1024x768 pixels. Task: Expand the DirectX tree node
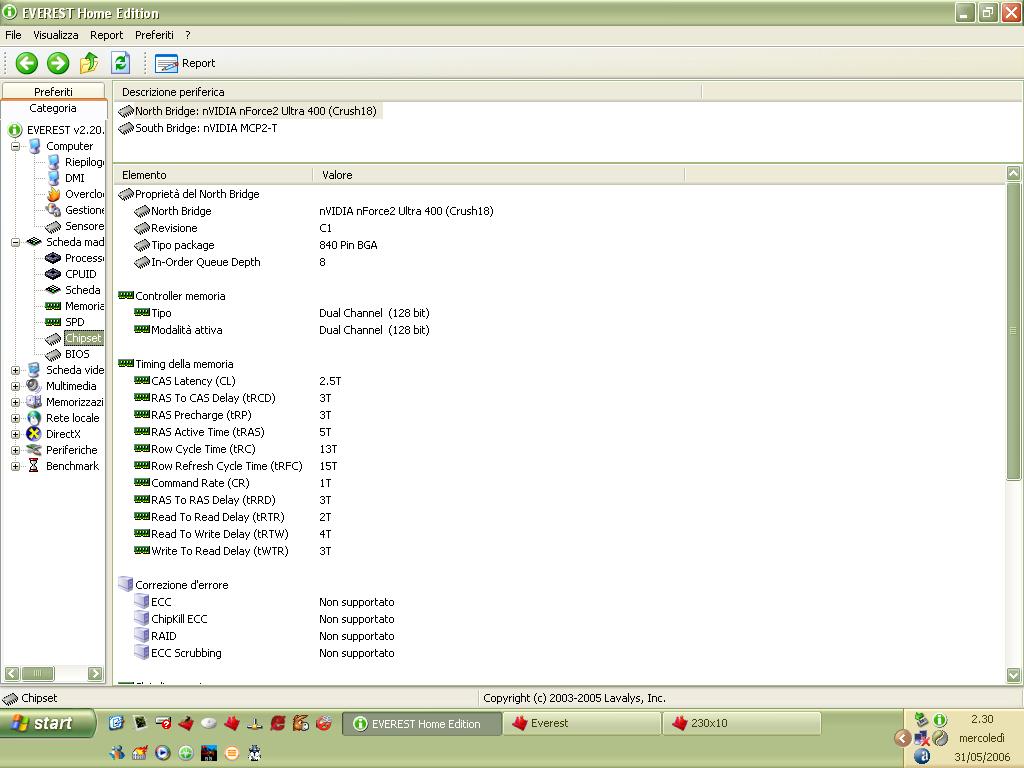(16, 434)
